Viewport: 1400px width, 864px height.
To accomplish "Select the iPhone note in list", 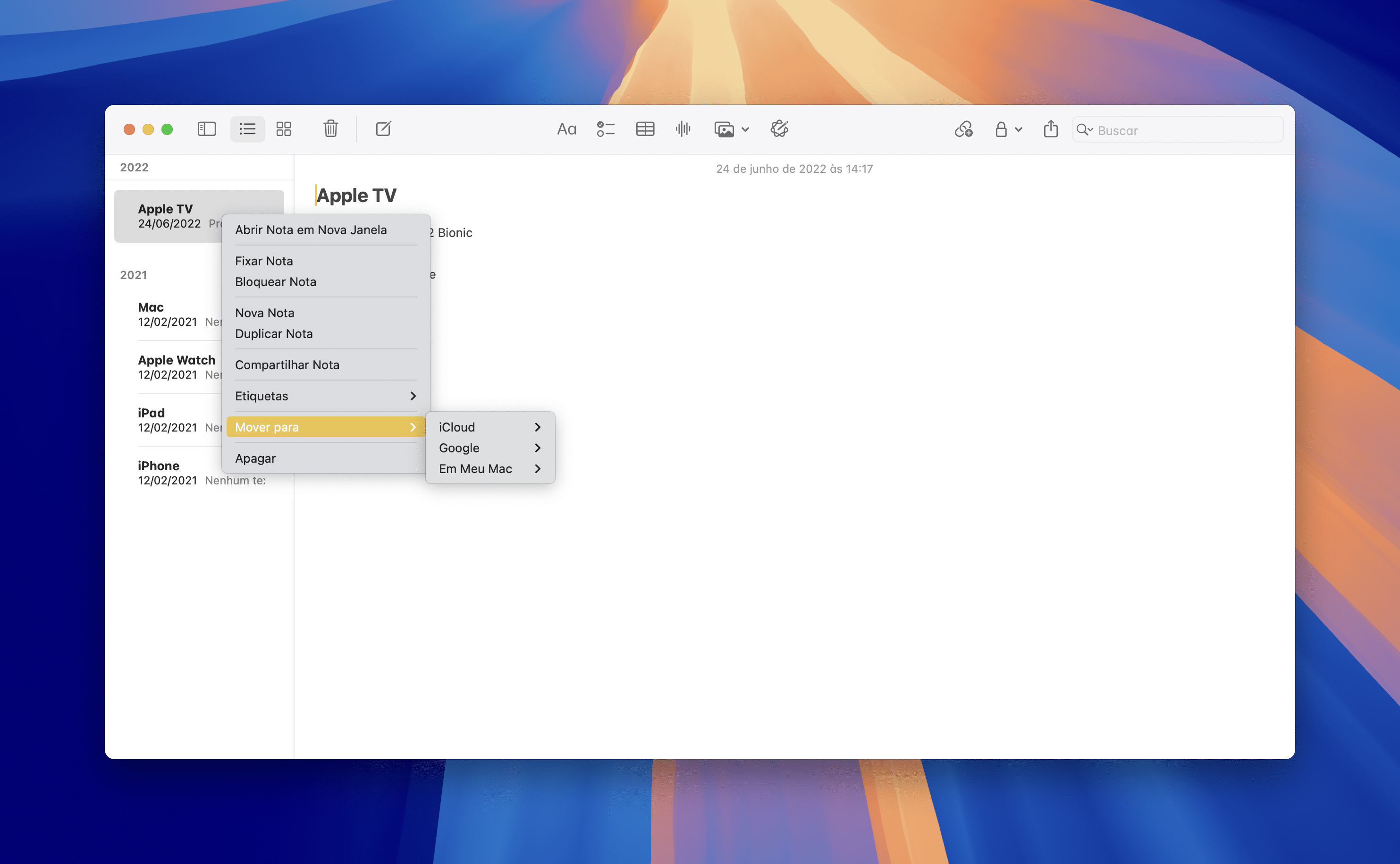I will click(x=199, y=473).
